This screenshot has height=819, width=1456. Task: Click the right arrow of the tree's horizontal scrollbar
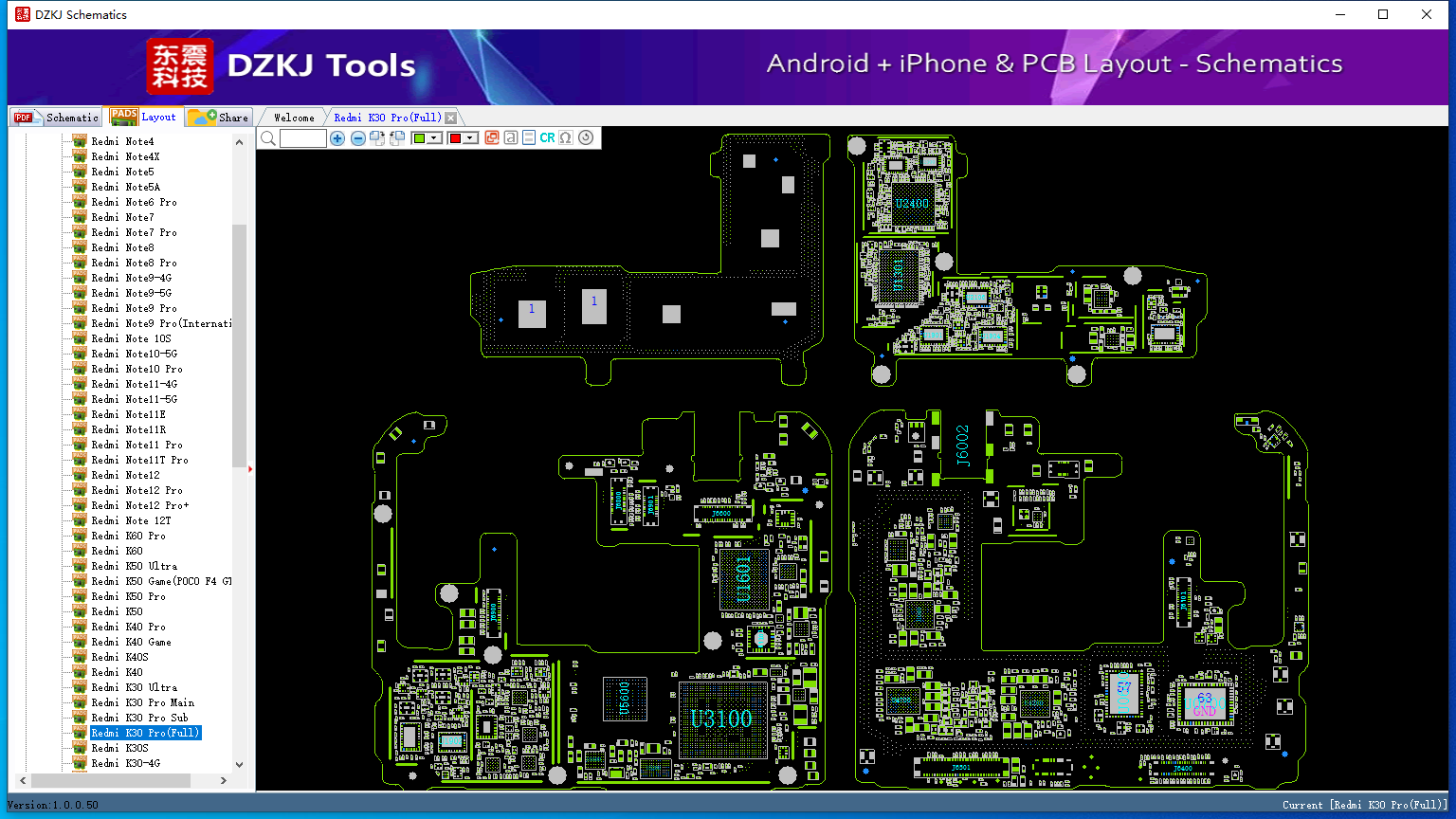point(224,781)
